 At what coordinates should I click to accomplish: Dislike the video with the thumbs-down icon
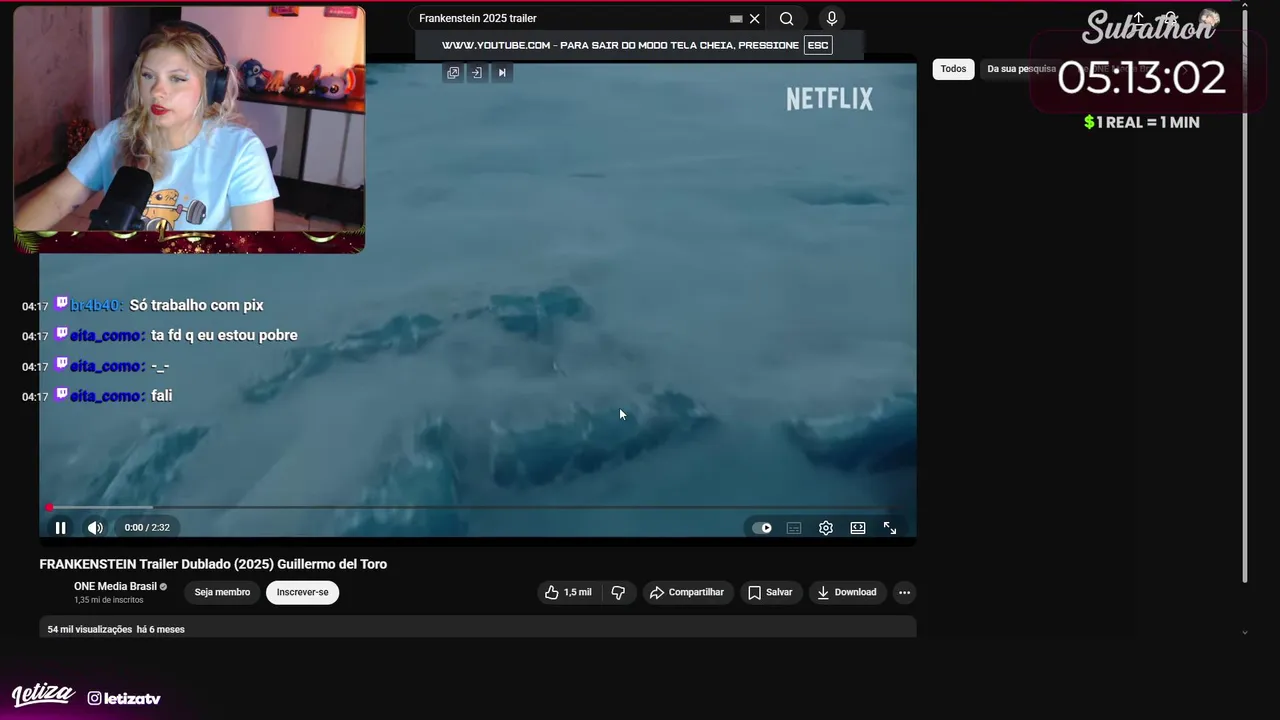[x=618, y=592]
